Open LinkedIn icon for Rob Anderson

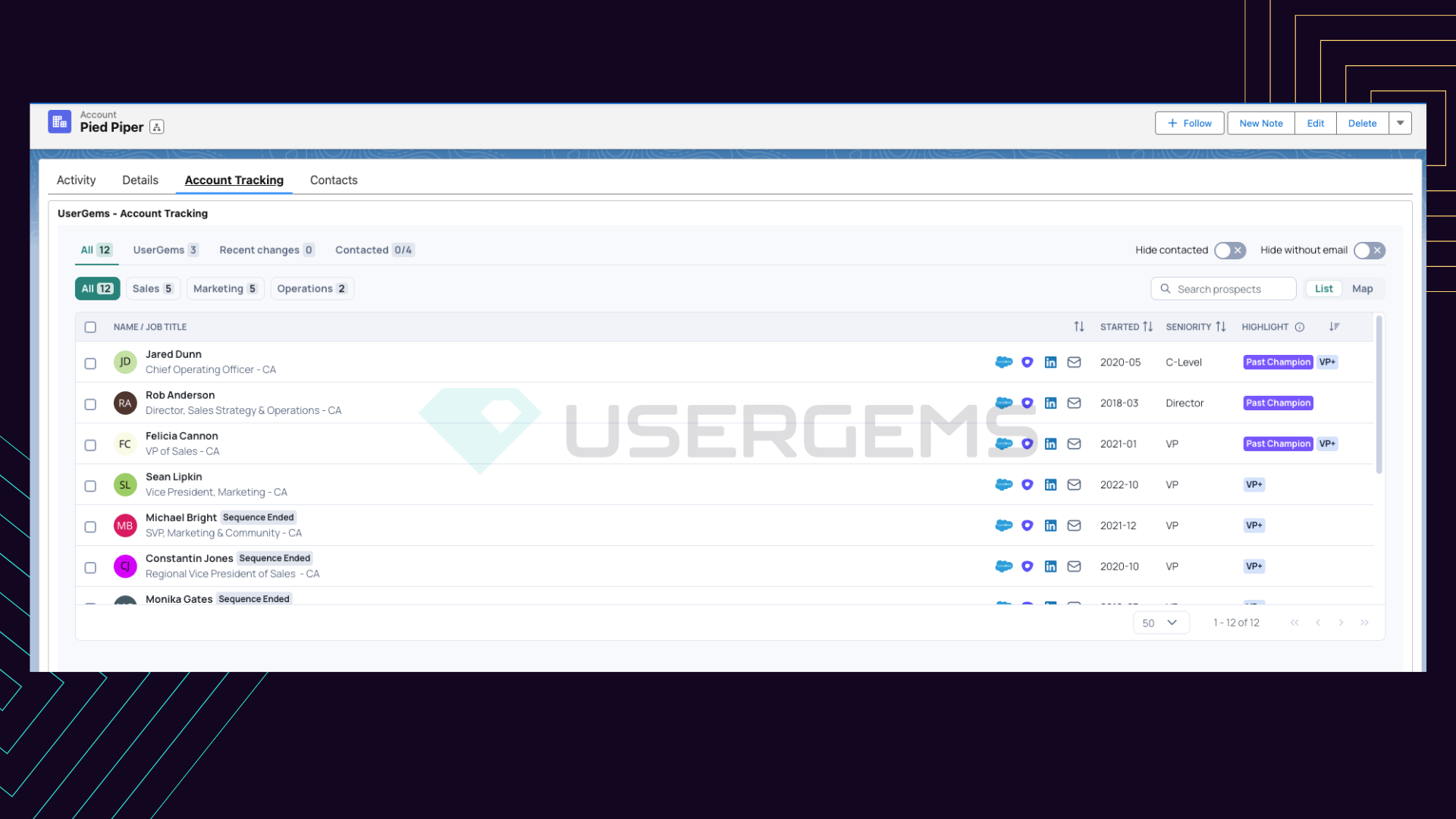pos(1050,403)
